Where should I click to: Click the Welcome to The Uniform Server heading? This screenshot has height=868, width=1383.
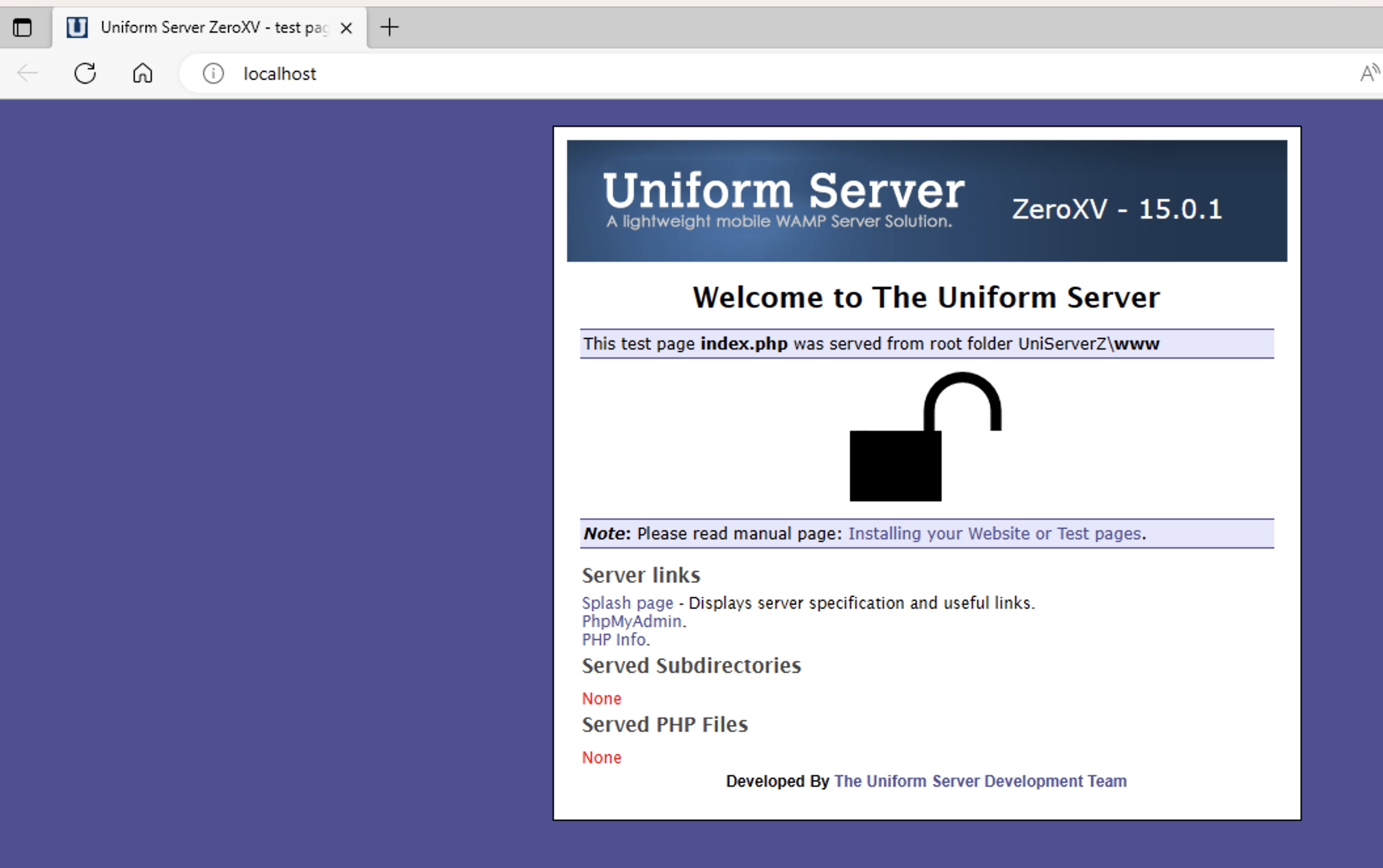click(926, 298)
